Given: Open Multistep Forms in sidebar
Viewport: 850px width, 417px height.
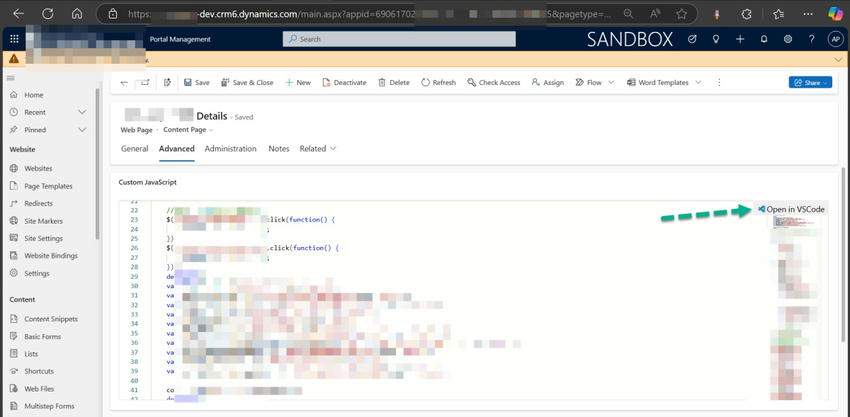Looking at the screenshot, I should pos(49,406).
